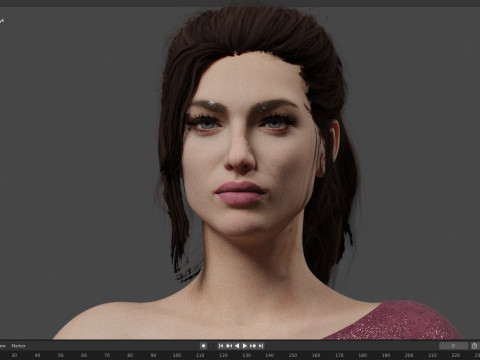Jump to the next keyframe
This screenshot has width=480, height=360.
(253, 346)
